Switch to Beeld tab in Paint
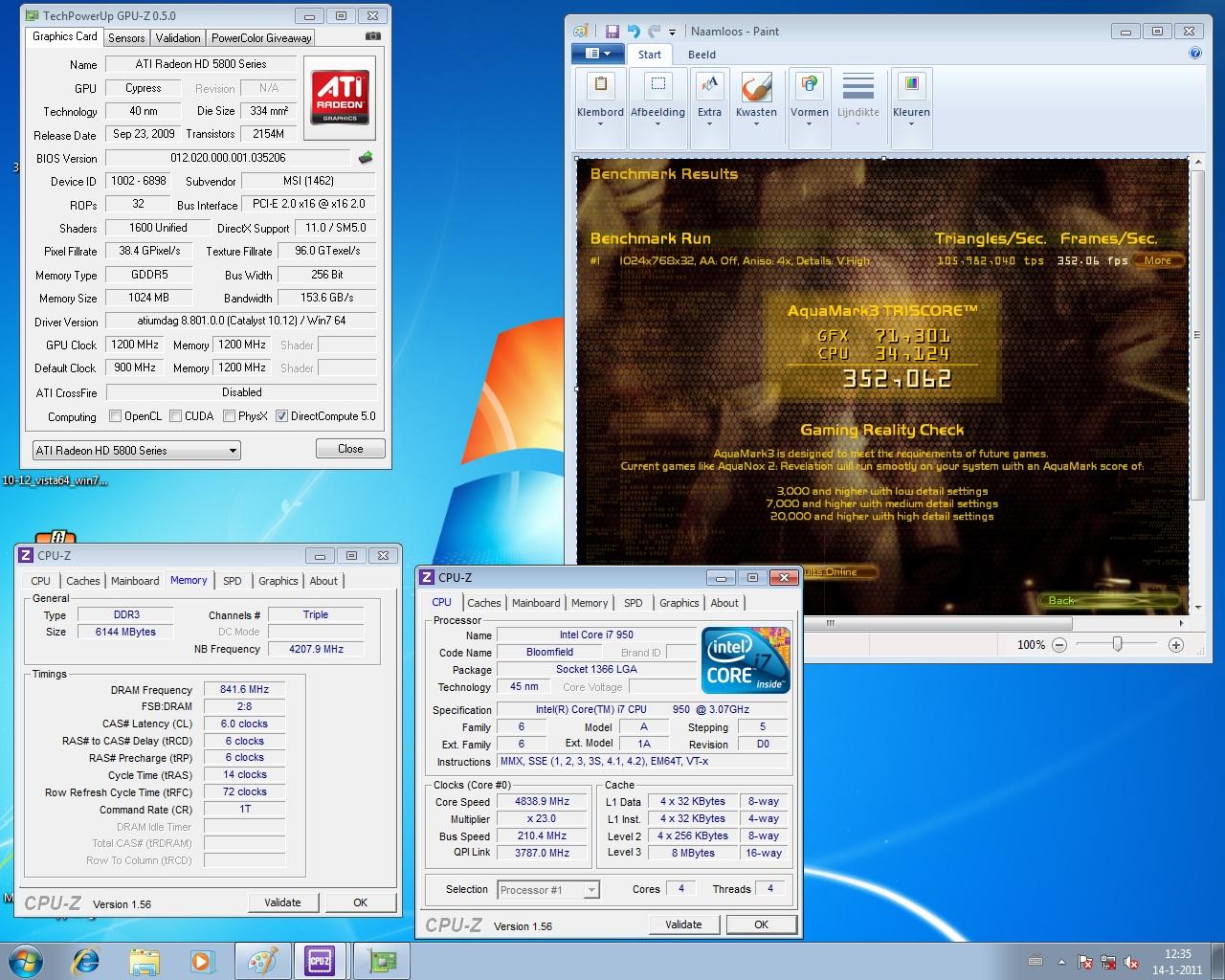1225x980 pixels. pos(702,55)
